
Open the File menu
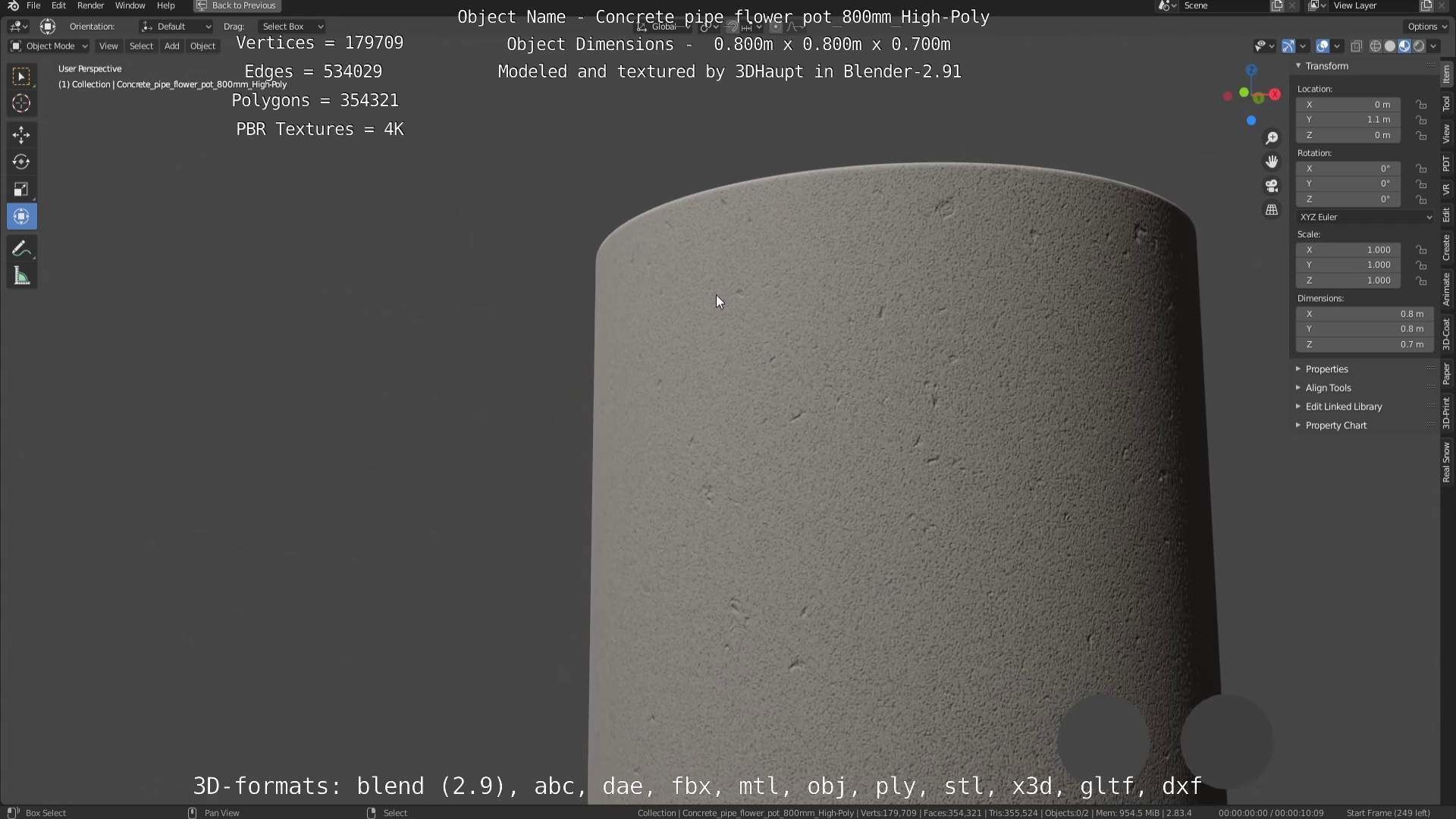tap(33, 5)
